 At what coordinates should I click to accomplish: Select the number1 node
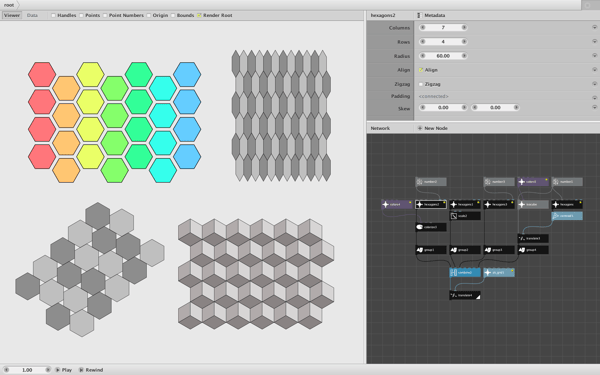tap(567, 182)
